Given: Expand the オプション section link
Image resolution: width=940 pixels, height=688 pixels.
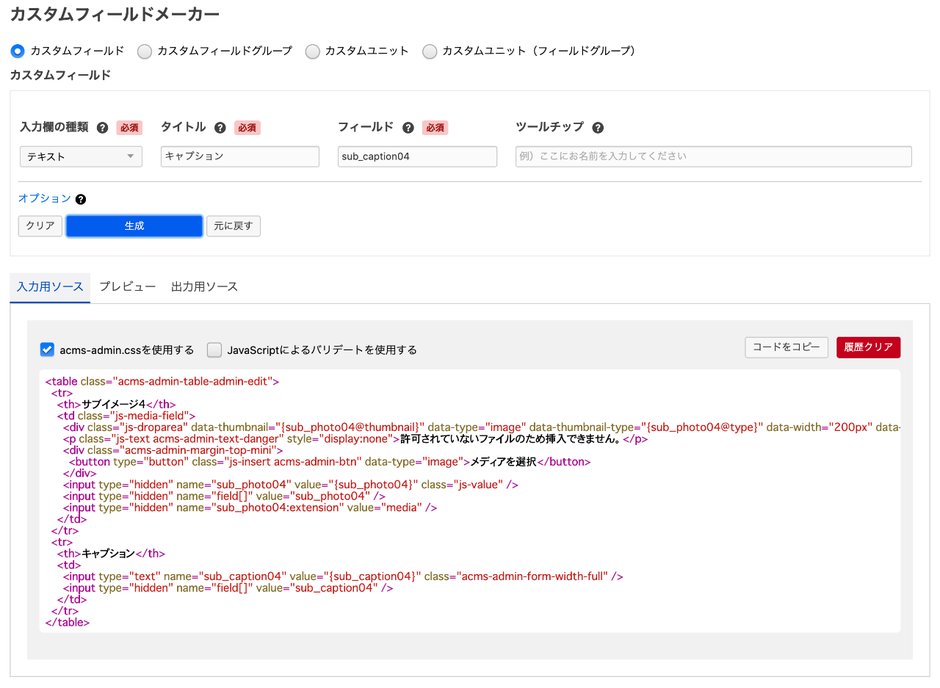Looking at the screenshot, I should click(45, 199).
